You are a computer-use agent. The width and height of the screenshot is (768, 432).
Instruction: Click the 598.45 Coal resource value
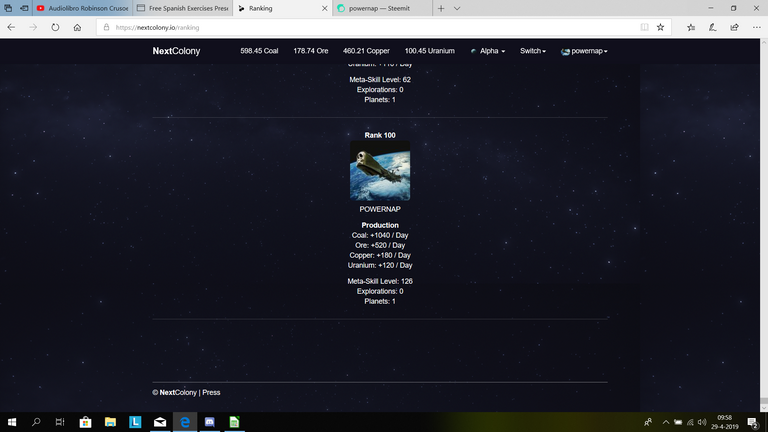[x=259, y=51]
